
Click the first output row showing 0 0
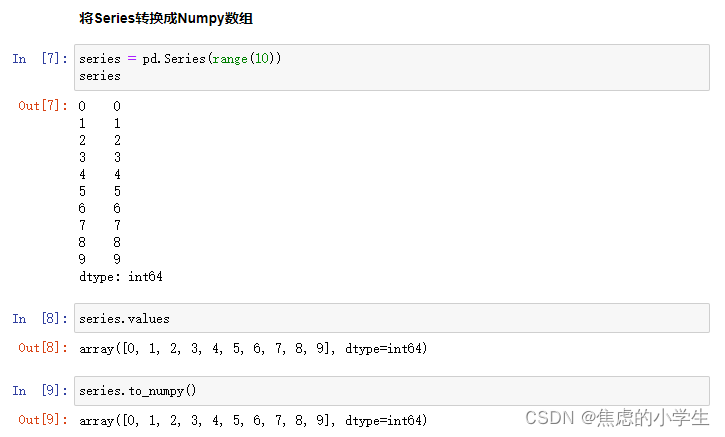[x=99, y=106]
